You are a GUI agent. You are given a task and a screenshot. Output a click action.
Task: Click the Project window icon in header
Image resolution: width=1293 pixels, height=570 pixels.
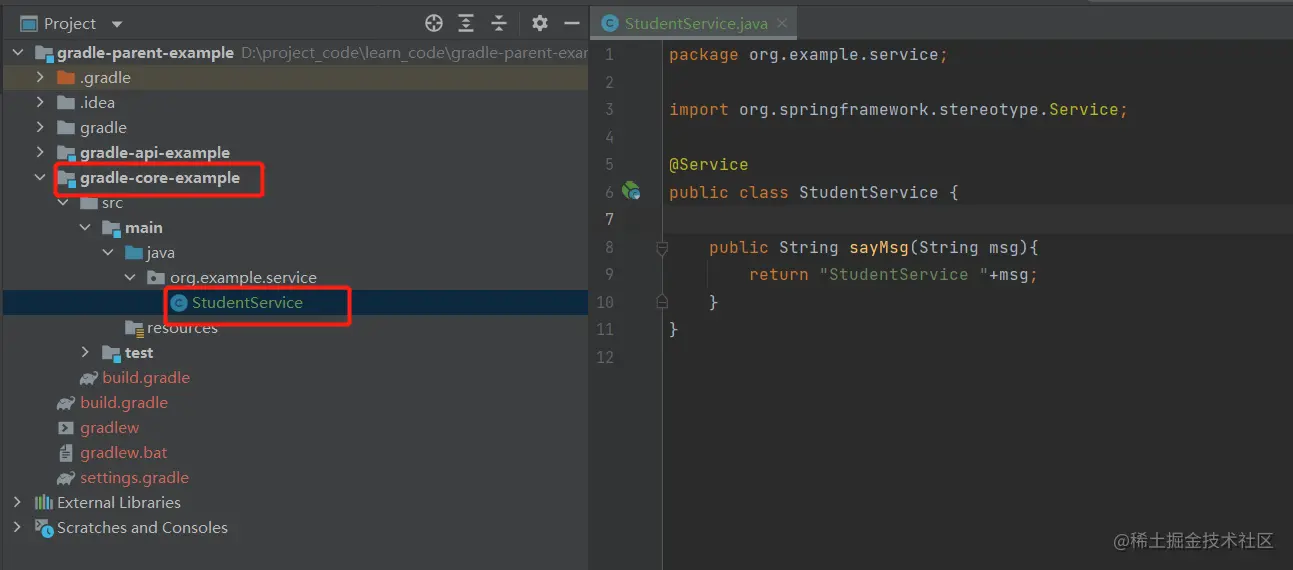[29, 23]
